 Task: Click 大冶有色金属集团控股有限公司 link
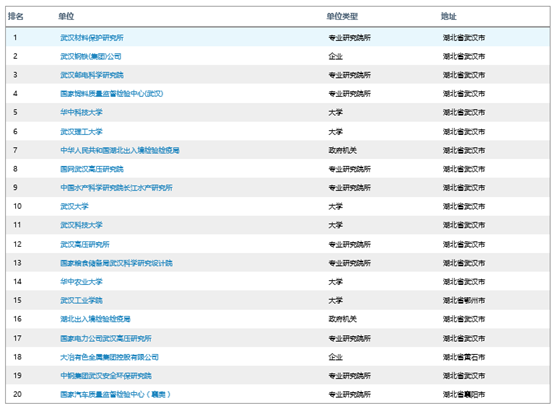(x=109, y=357)
